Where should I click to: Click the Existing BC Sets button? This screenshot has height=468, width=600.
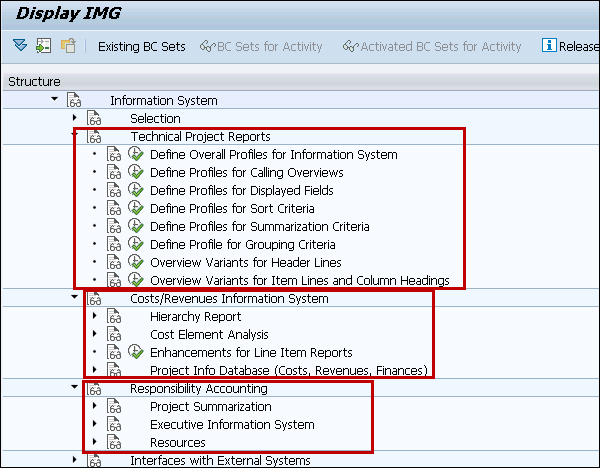[x=141, y=46]
